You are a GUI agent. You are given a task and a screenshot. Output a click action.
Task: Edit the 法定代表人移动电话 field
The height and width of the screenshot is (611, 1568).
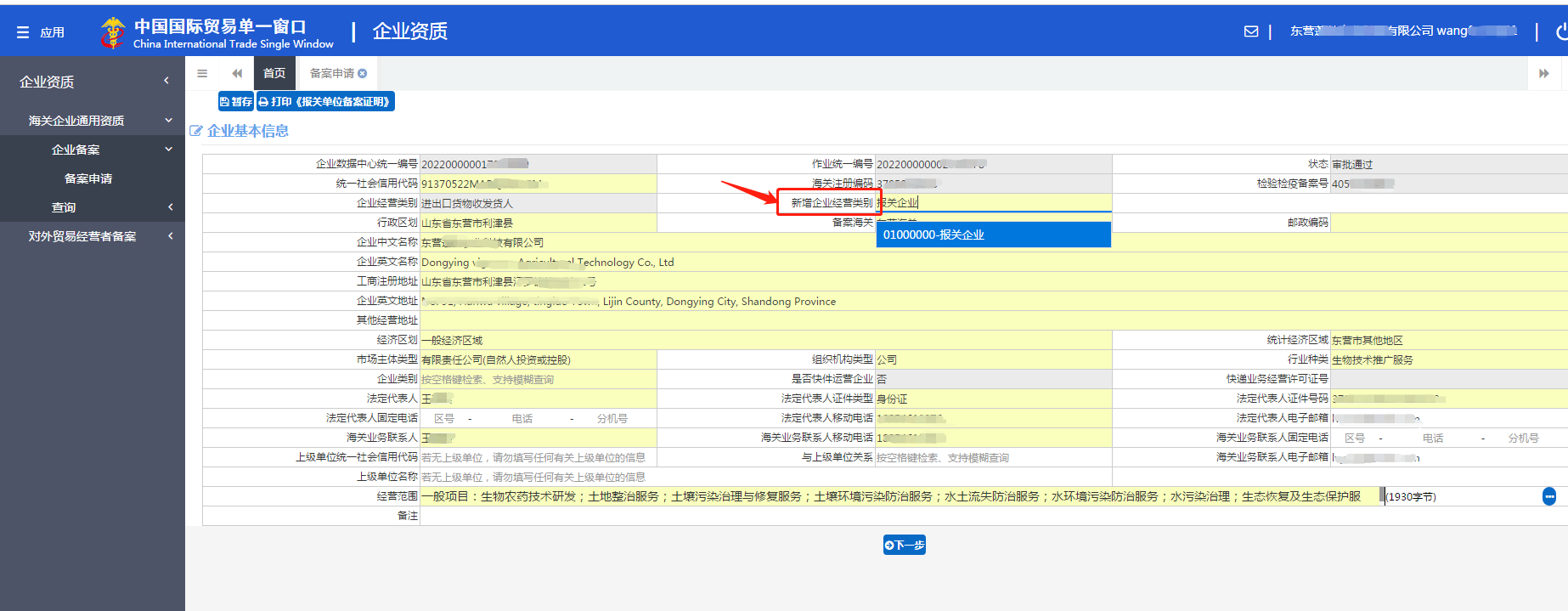tap(994, 418)
